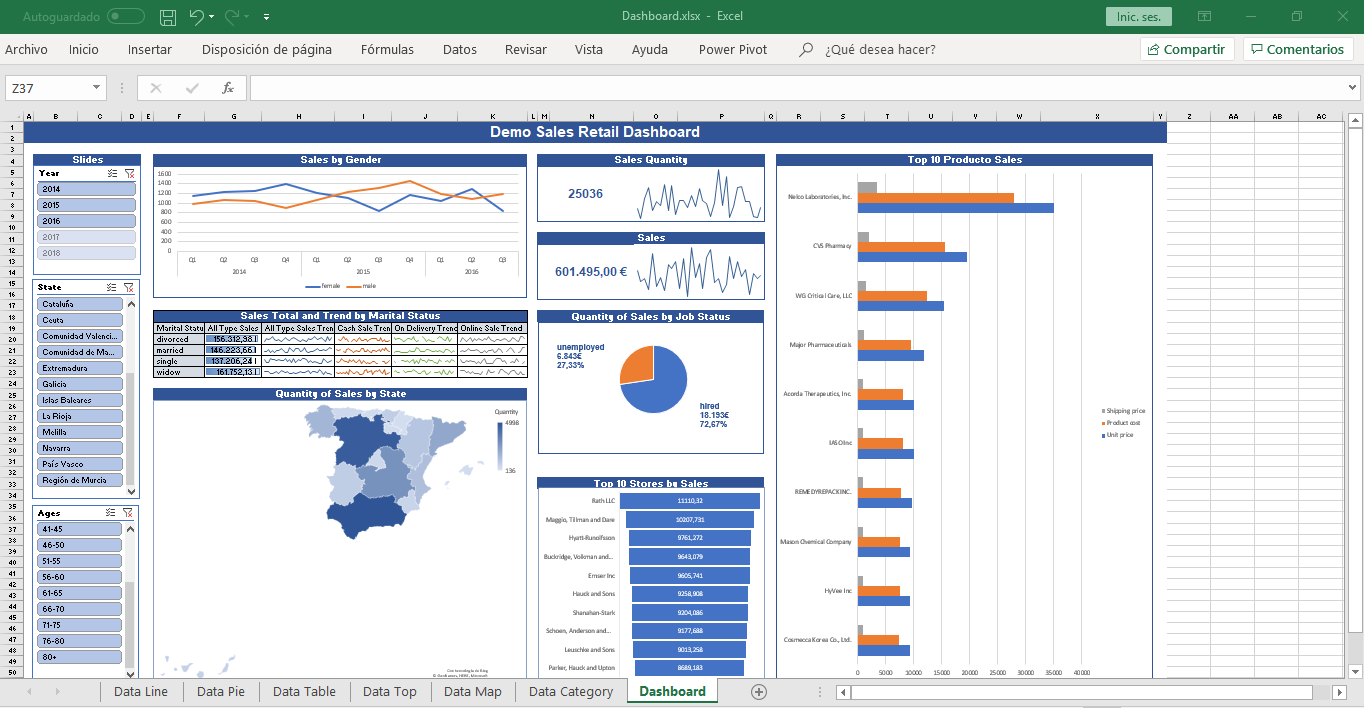
Task: Click the next sheet navigation arrow
Action: 57,691
